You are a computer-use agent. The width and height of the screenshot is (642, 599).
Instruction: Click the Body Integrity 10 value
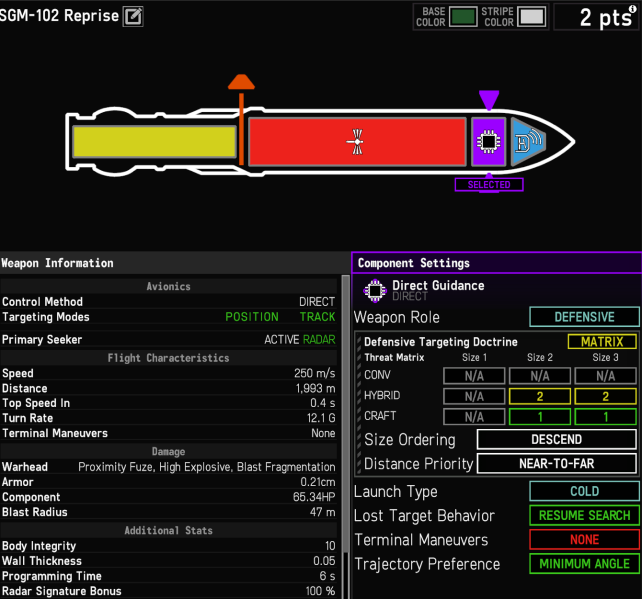tap(330, 546)
